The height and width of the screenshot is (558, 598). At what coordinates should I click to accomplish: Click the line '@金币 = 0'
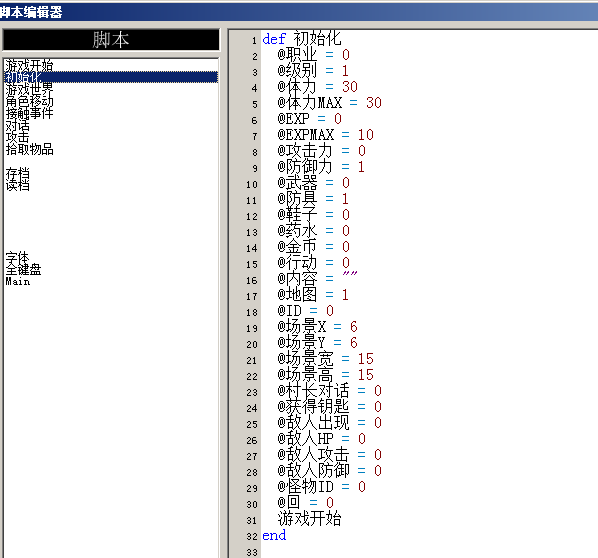[313, 247]
